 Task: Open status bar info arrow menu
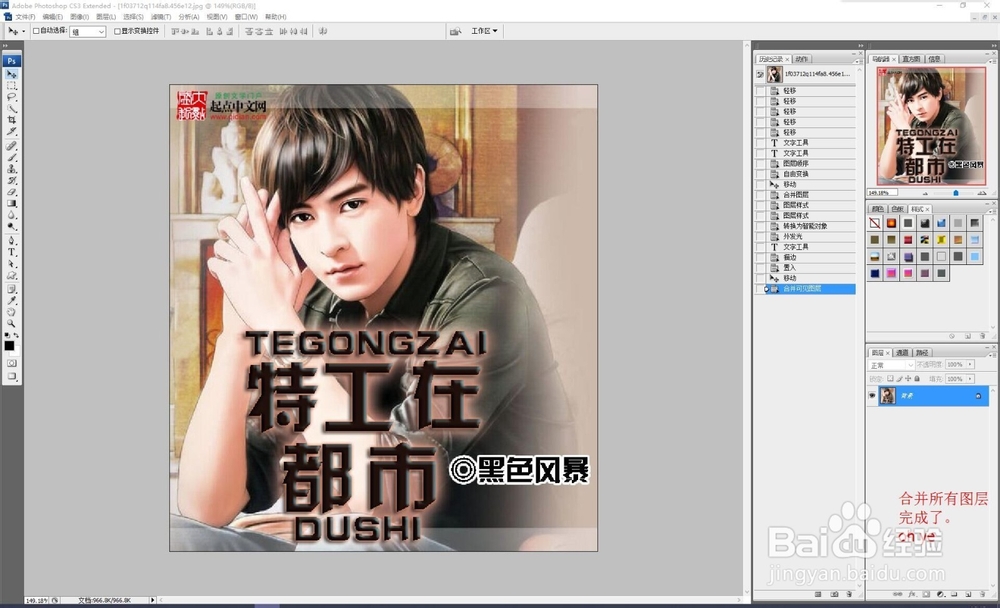click(152, 600)
